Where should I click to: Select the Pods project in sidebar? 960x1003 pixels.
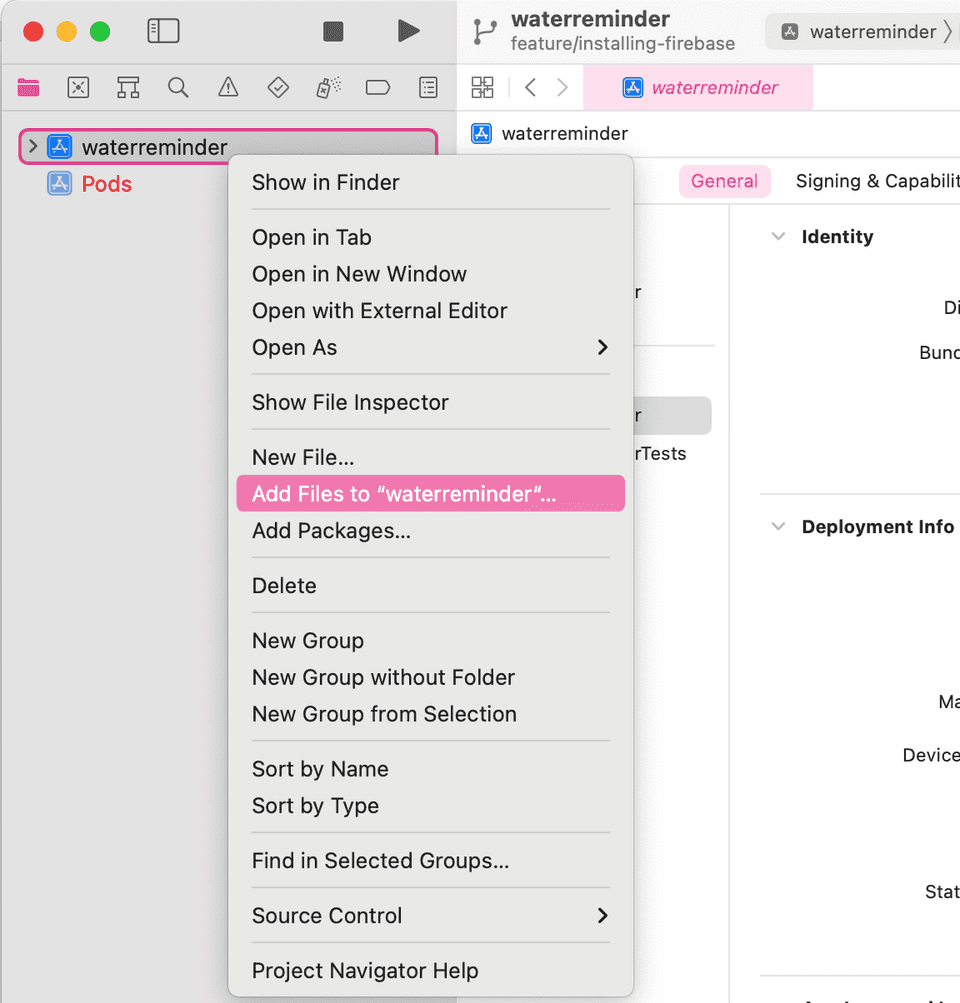[107, 184]
